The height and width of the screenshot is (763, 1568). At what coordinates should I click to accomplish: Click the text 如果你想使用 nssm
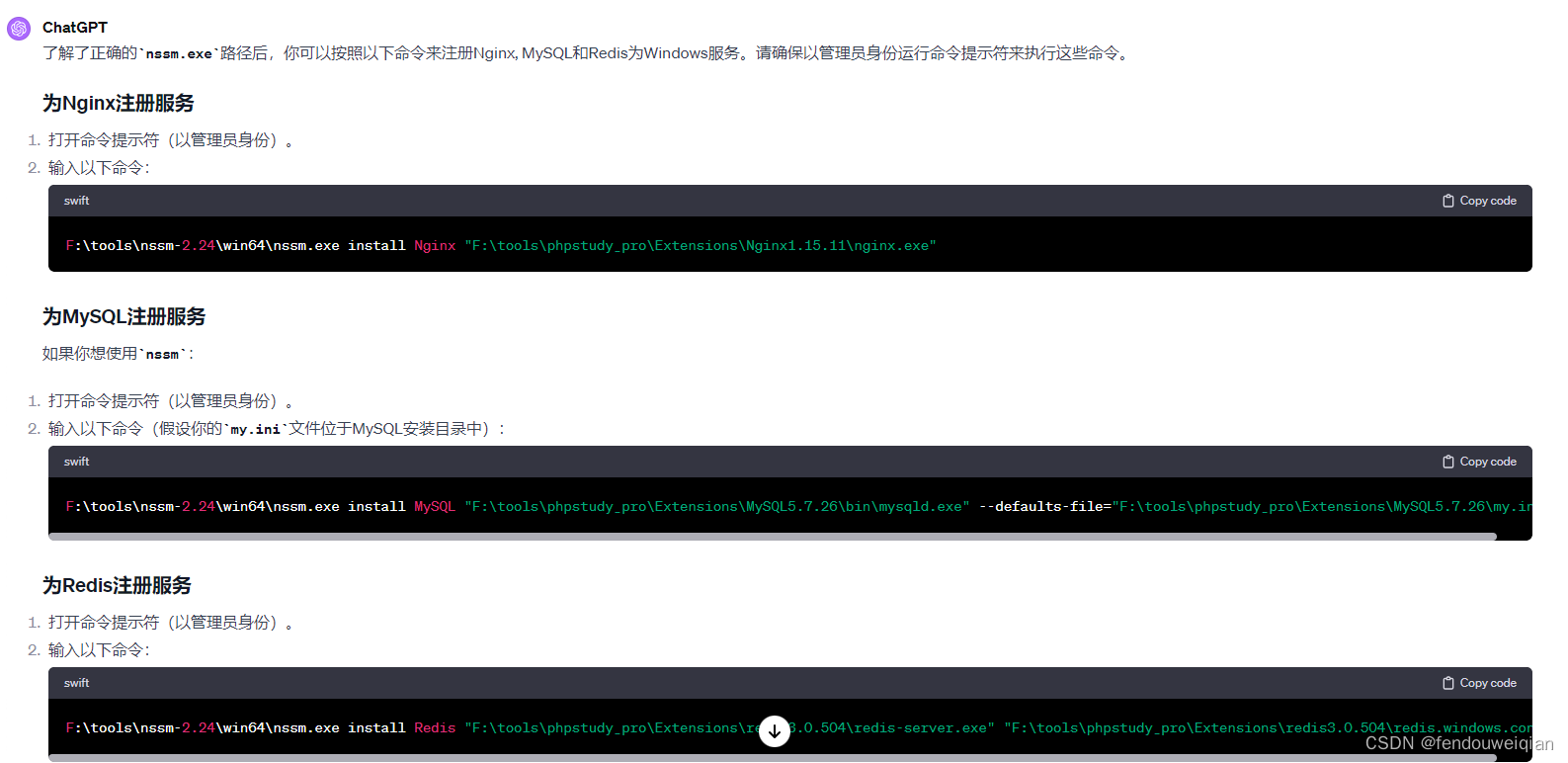[x=119, y=354]
